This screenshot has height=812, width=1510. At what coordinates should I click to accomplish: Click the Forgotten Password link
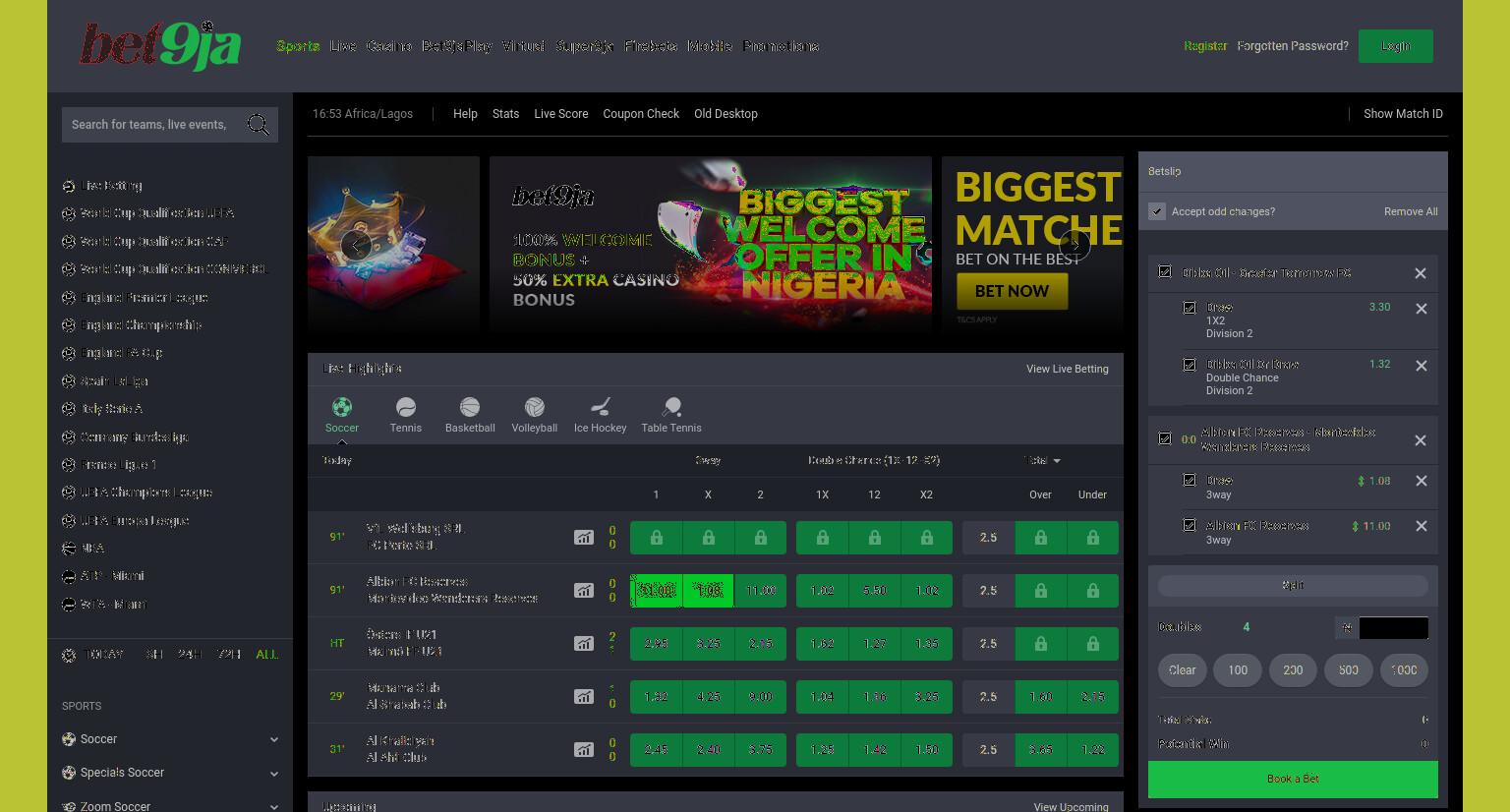[x=1293, y=46]
